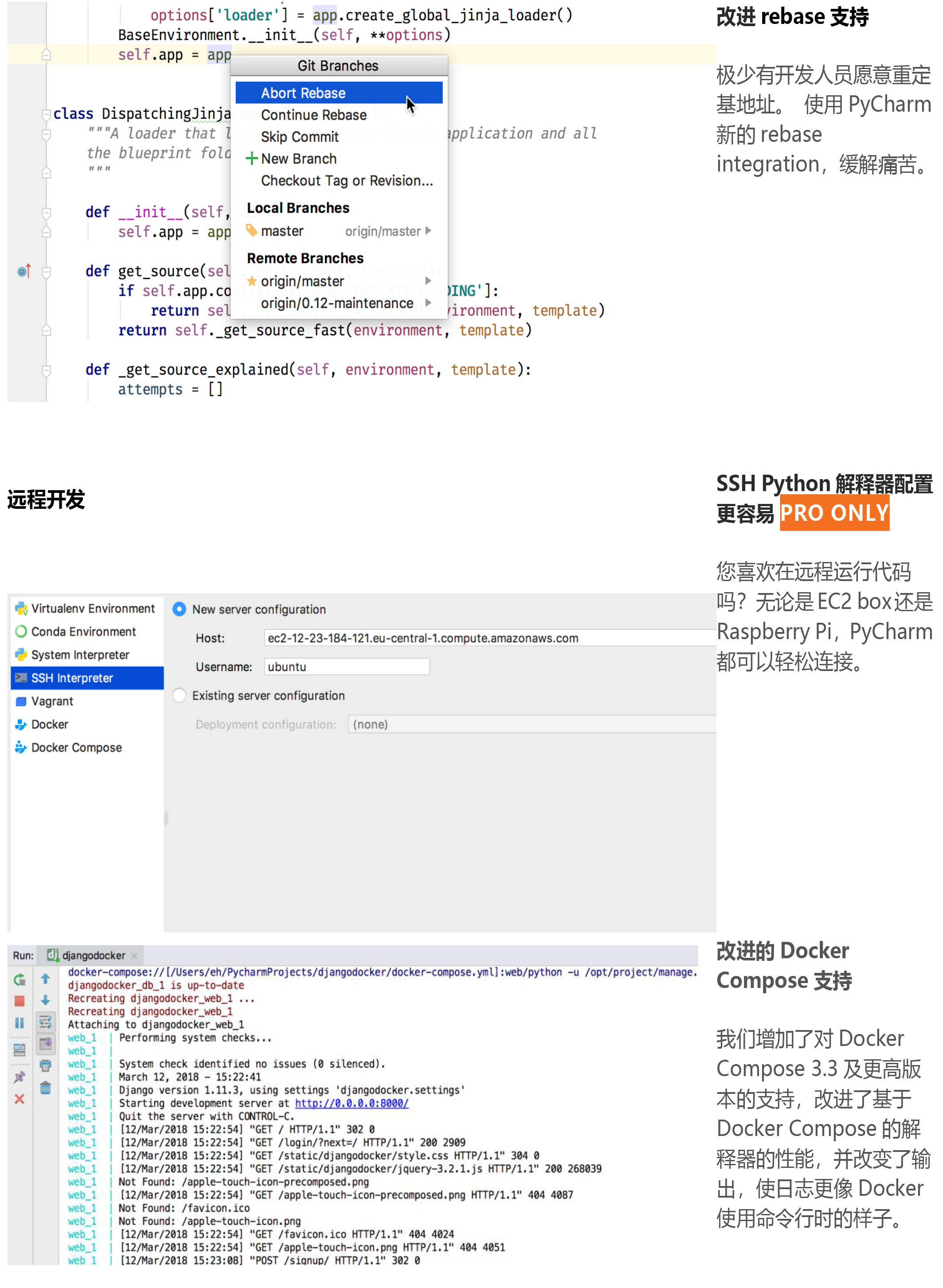Pin the Run tab with pushpin icon
This screenshot has height=1288, width=943.
[x=20, y=1076]
